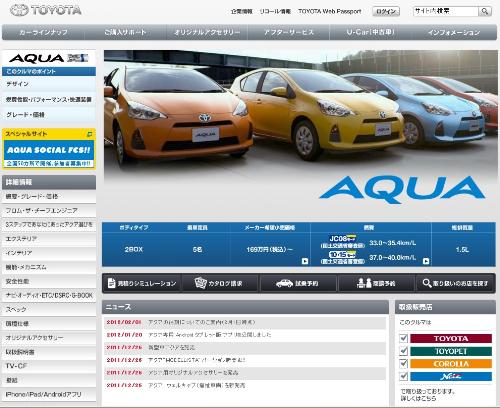
Task: Click the 169万円 price text
Action: pos(270,249)
